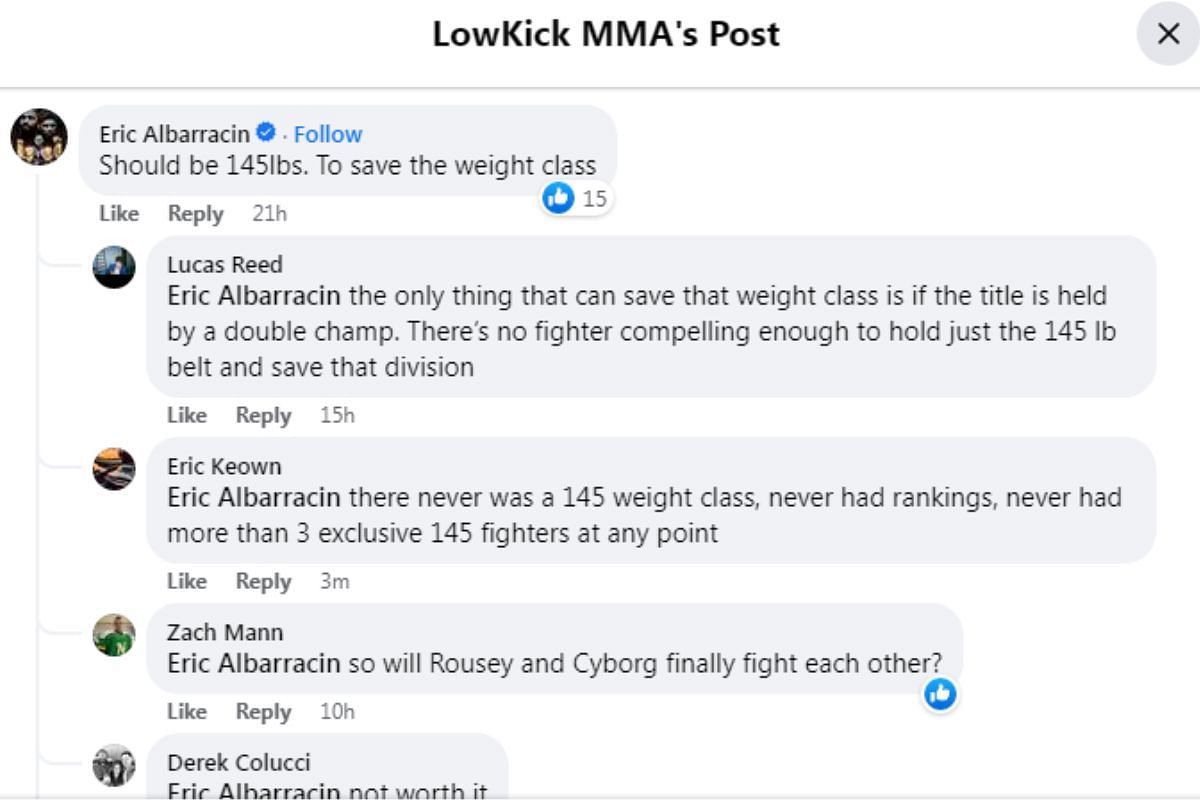Image resolution: width=1200 pixels, height=800 pixels.
Task: Click the like reaction on Zach Mann's comment
Action: pyautogui.click(x=940, y=693)
